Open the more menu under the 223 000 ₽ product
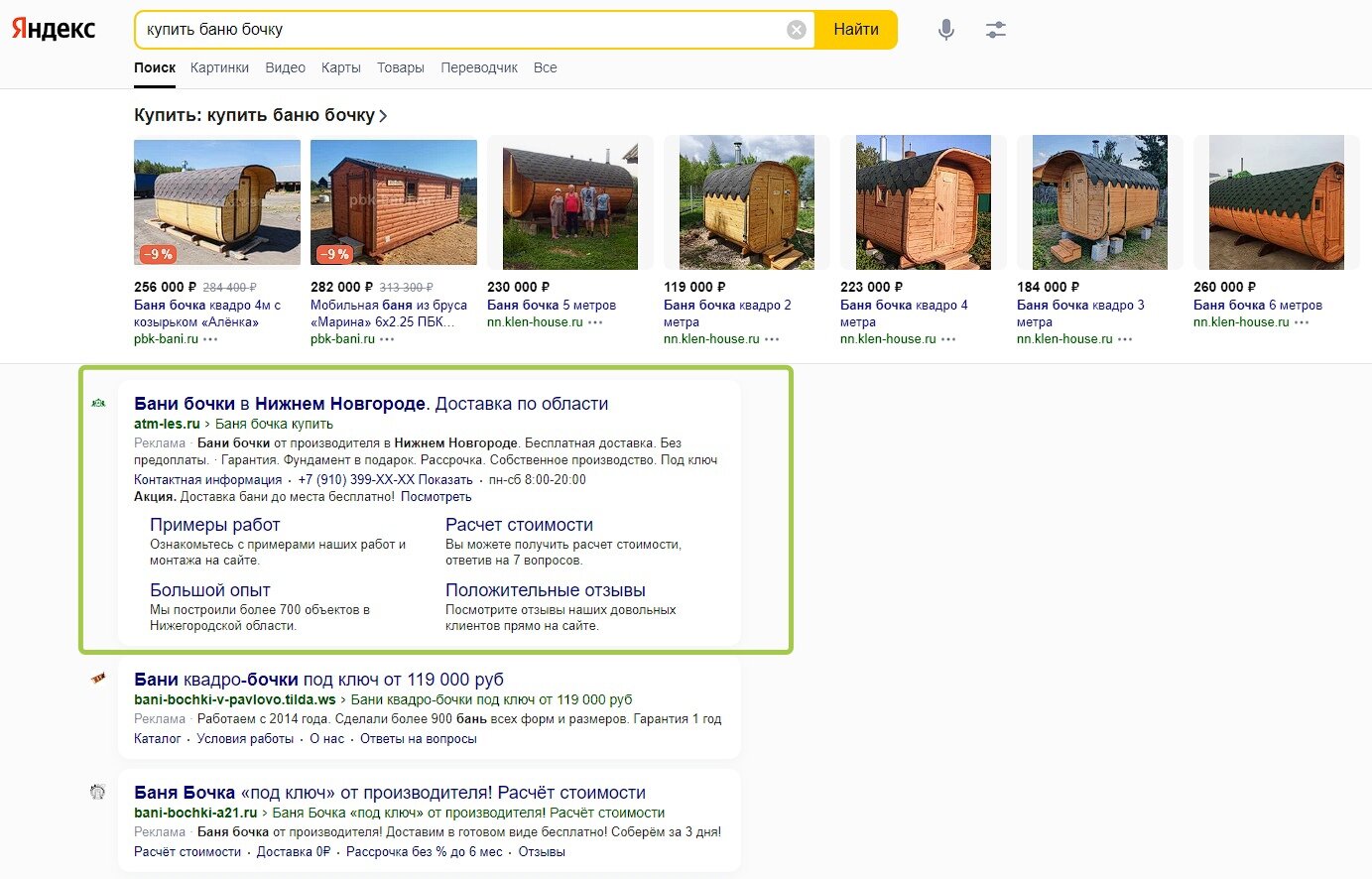This screenshot has height=879, width=1372. tap(948, 339)
